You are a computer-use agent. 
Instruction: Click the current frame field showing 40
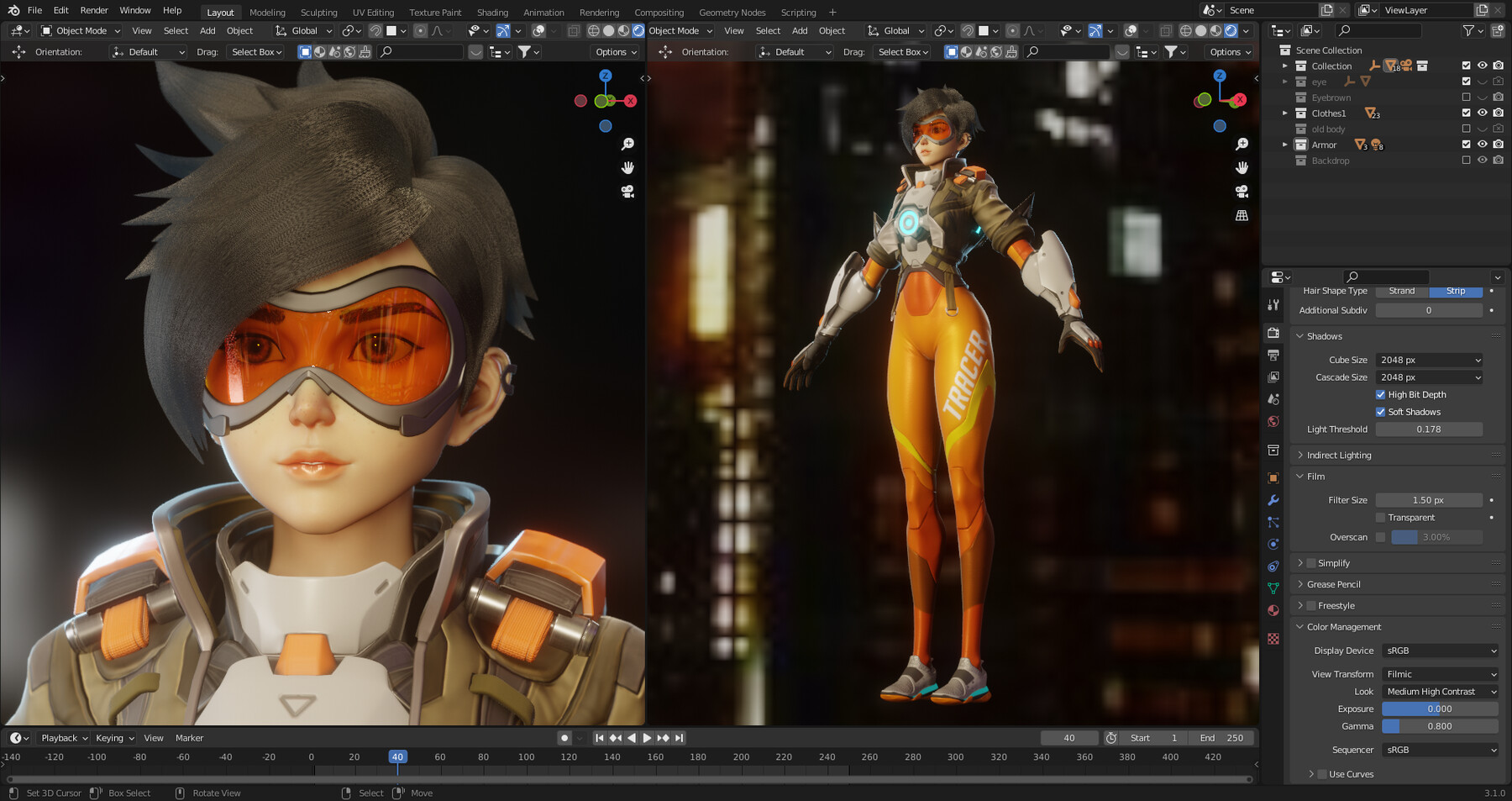pyautogui.click(x=1069, y=738)
